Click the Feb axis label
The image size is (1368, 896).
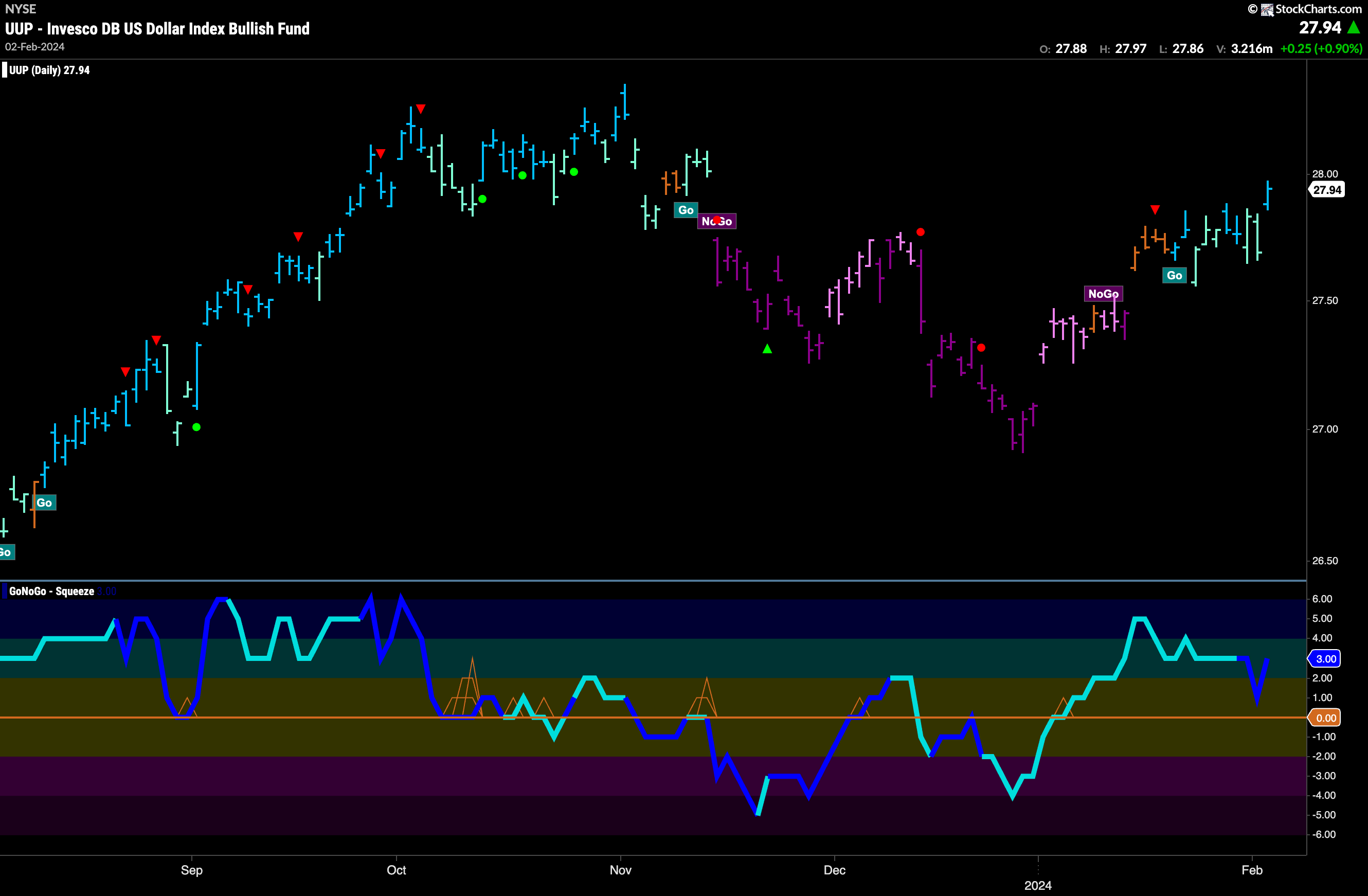tap(1252, 870)
